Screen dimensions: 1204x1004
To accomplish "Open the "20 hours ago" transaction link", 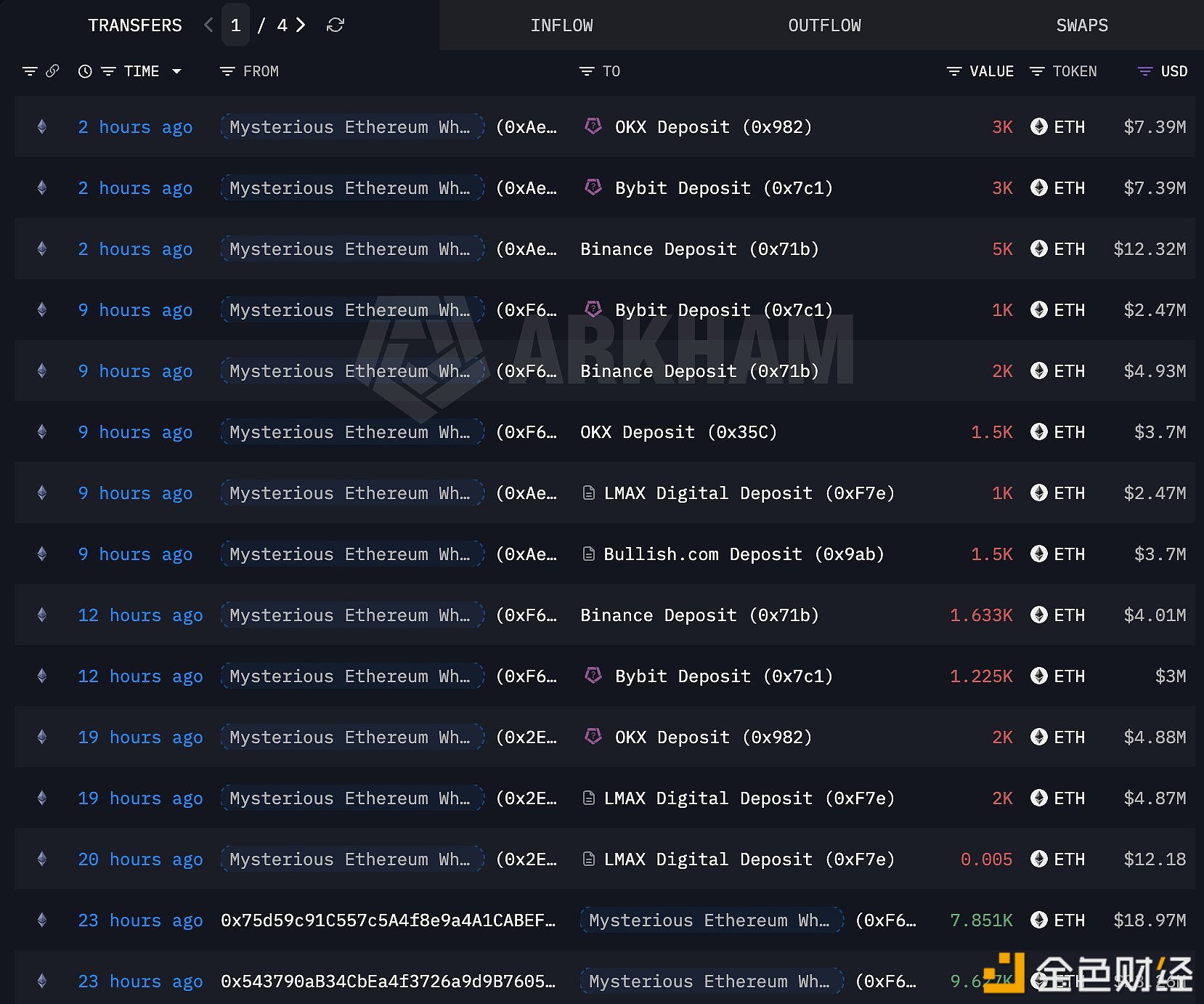I will tap(140, 859).
